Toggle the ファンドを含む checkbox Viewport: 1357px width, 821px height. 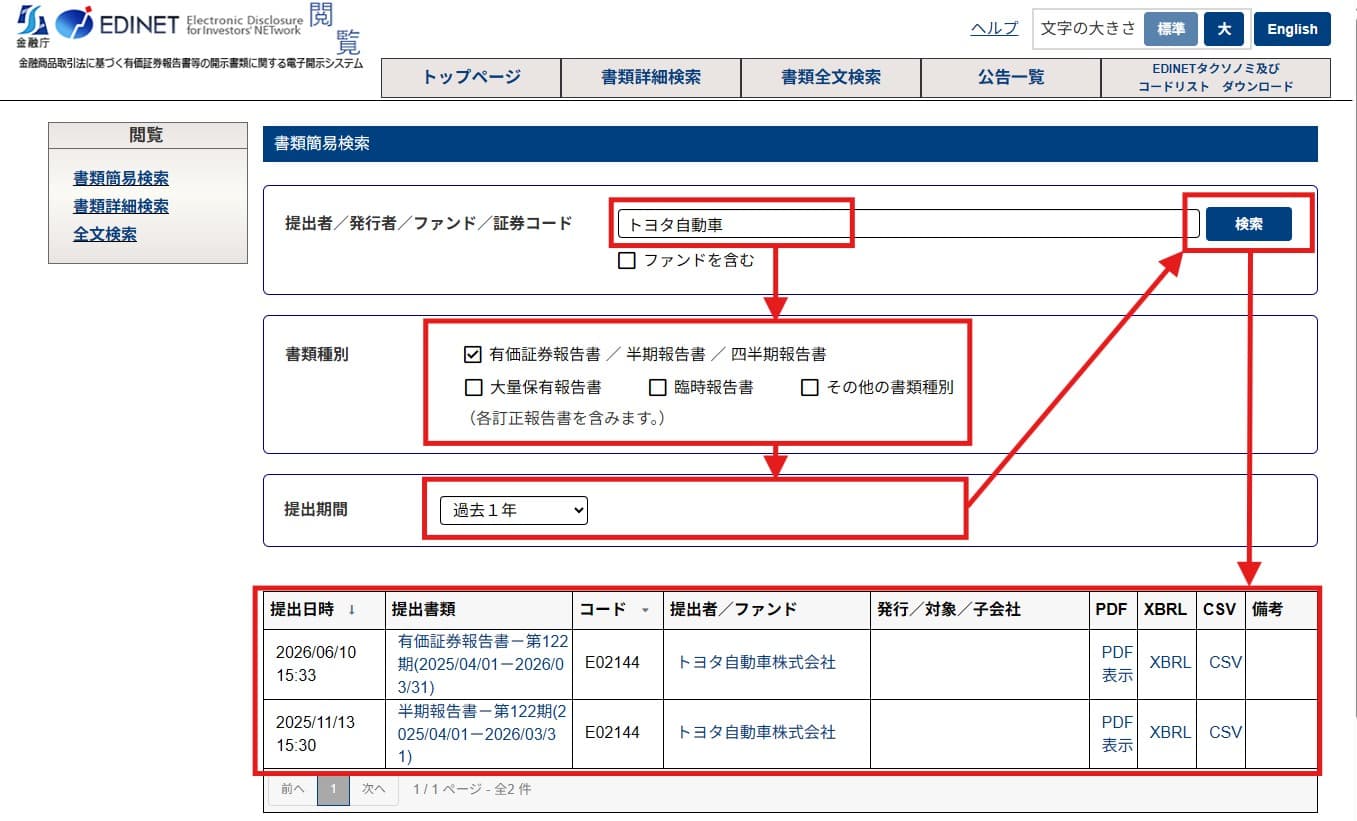pyautogui.click(x=627, y=261)
